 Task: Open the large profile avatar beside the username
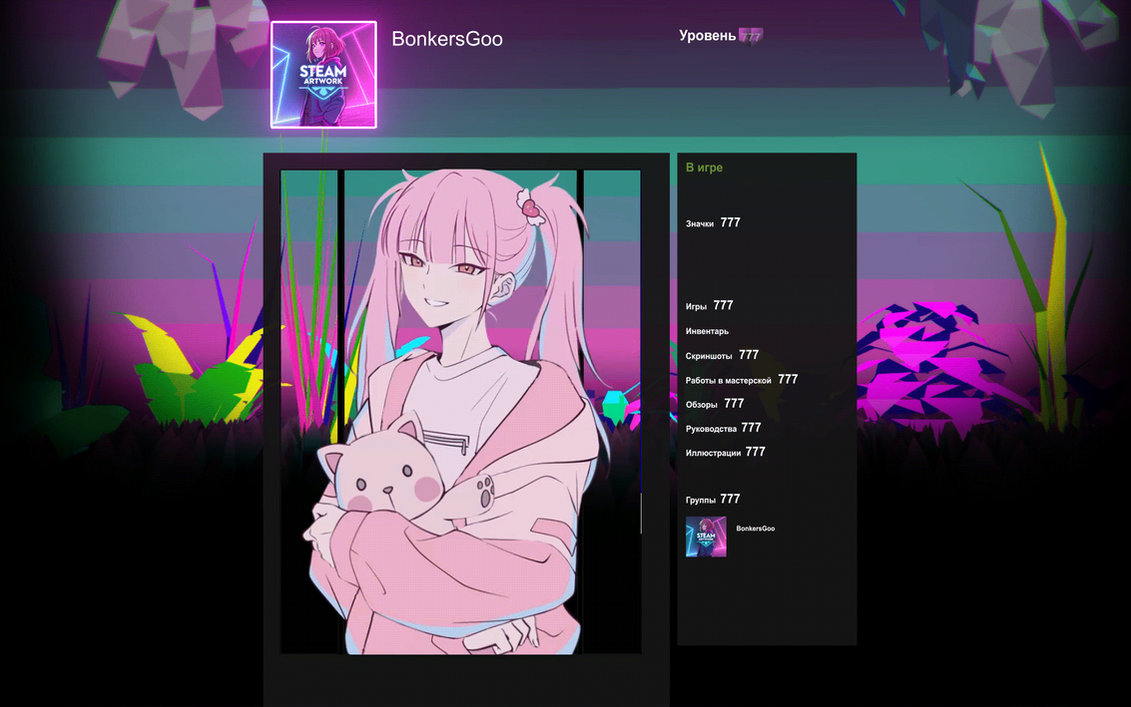(x=323, y=74)
